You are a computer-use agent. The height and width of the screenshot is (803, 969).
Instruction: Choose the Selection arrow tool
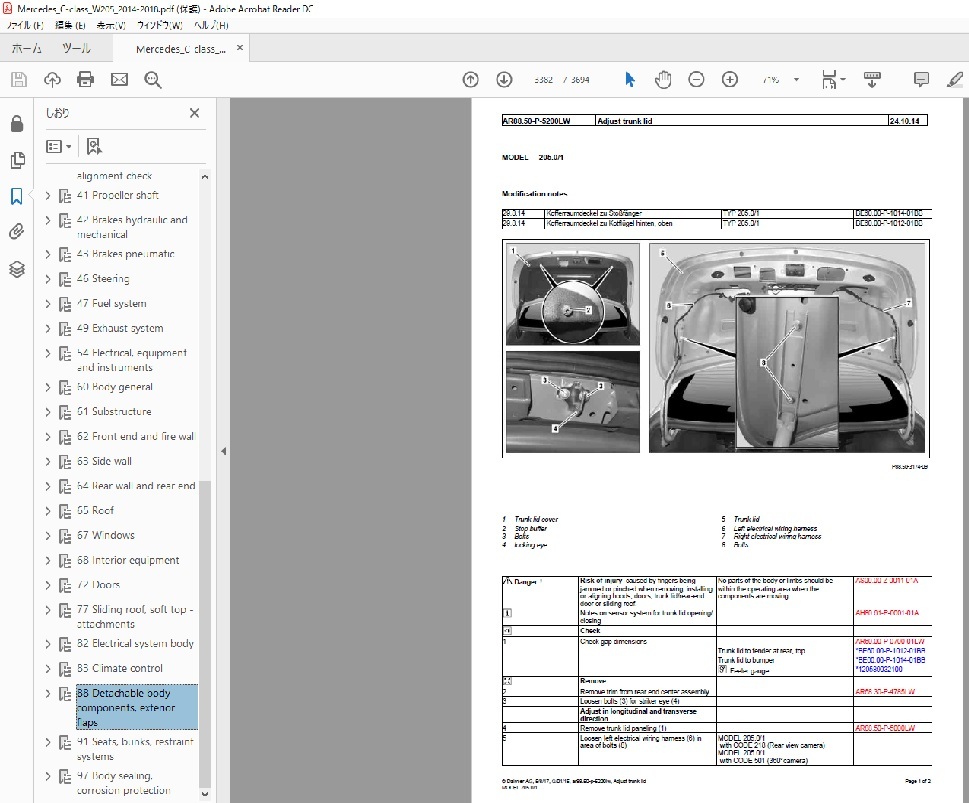[x=630, y=79]
